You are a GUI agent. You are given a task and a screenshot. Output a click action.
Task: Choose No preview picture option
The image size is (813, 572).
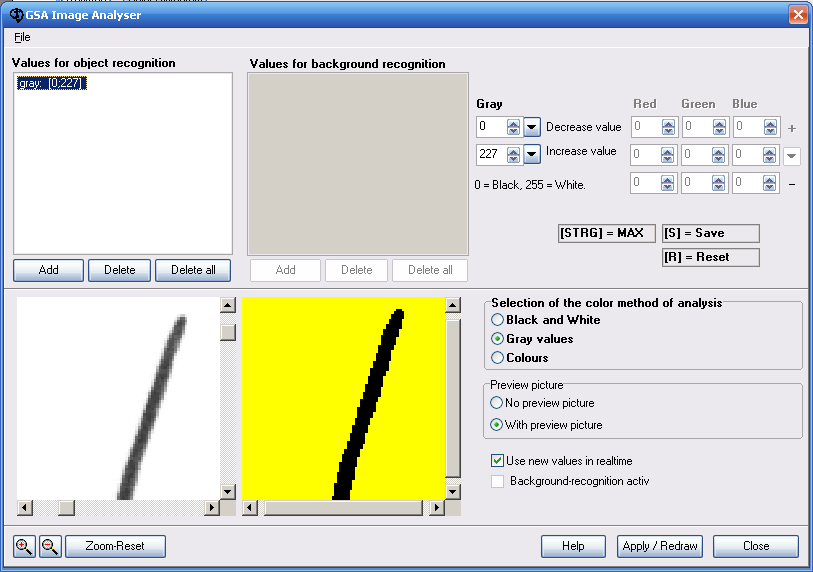496,402
